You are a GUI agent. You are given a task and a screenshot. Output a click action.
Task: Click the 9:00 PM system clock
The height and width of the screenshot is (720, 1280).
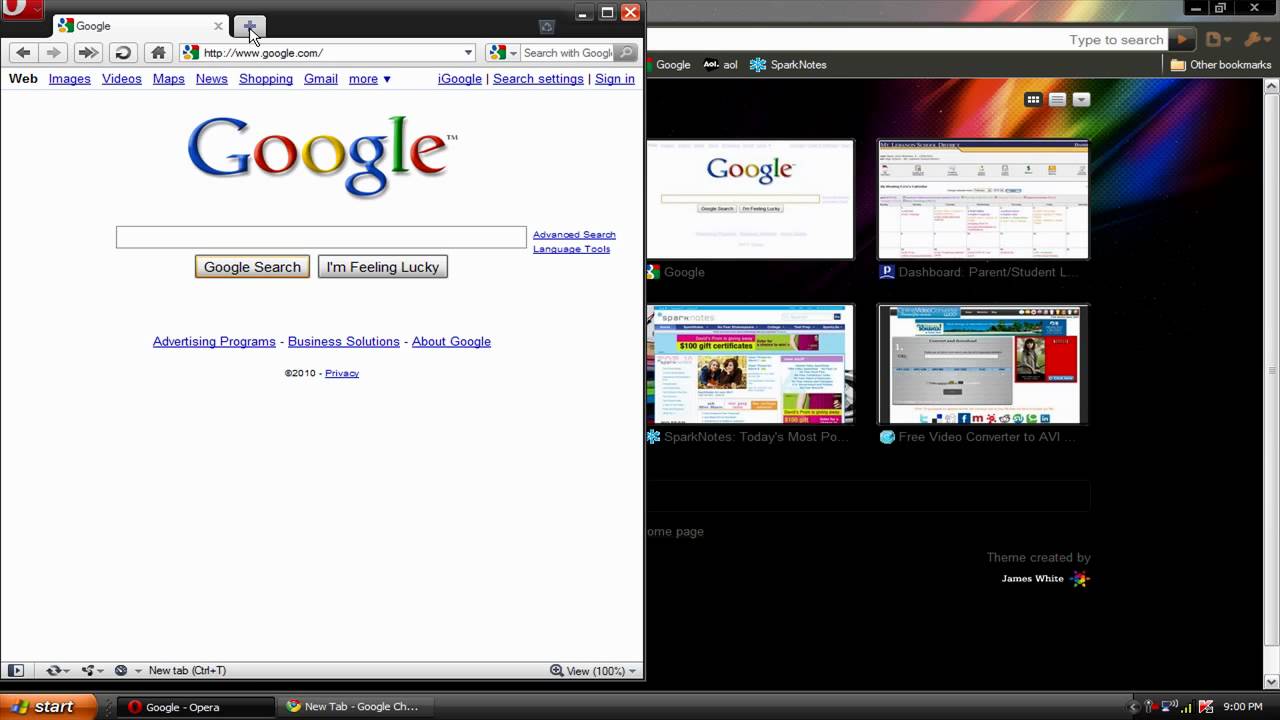(x=1242, y=707)
